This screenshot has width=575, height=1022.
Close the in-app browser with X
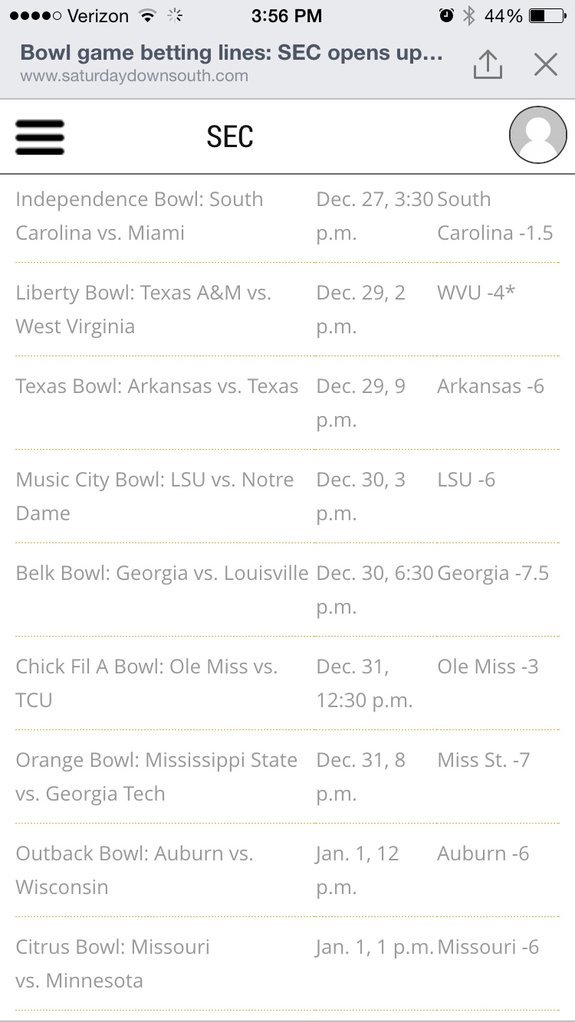tap(546, 65)
